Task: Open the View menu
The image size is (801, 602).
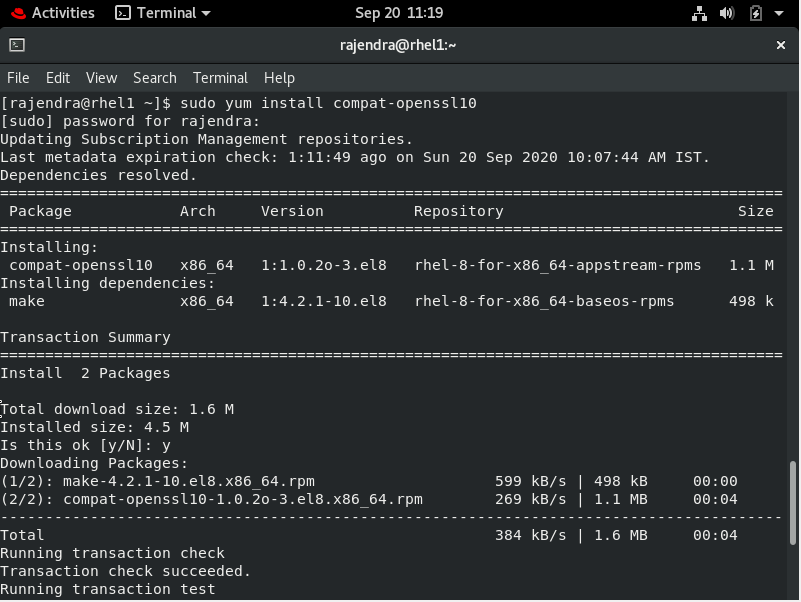Action: [101, 77]
